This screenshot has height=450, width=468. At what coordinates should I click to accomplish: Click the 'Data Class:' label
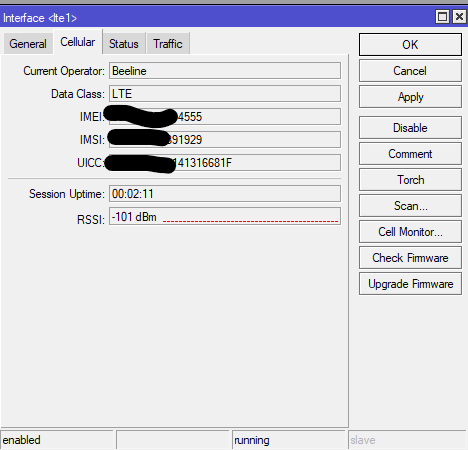coord(78,94)
